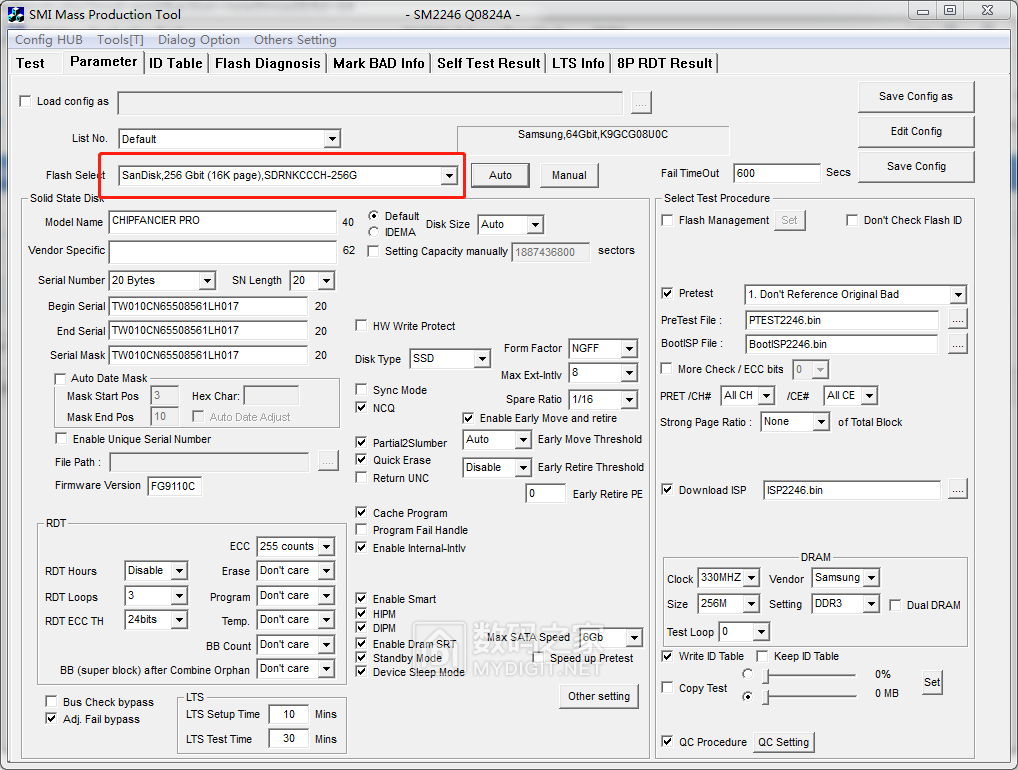Toggle the Quick Erase checkbox
1018x770 pixels.
tap(362, 460)
